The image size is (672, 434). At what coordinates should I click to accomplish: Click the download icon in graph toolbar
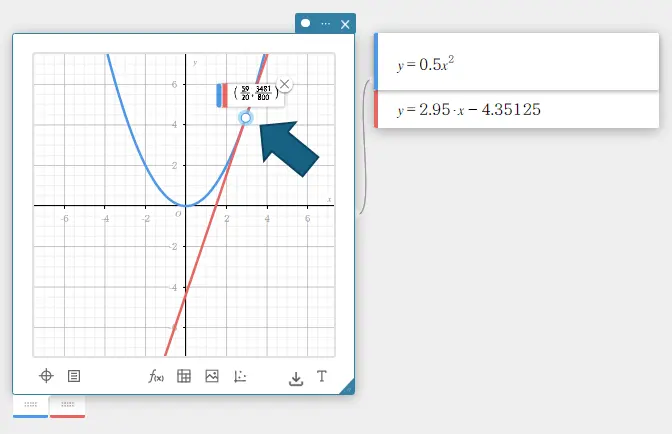click(295, 377)
